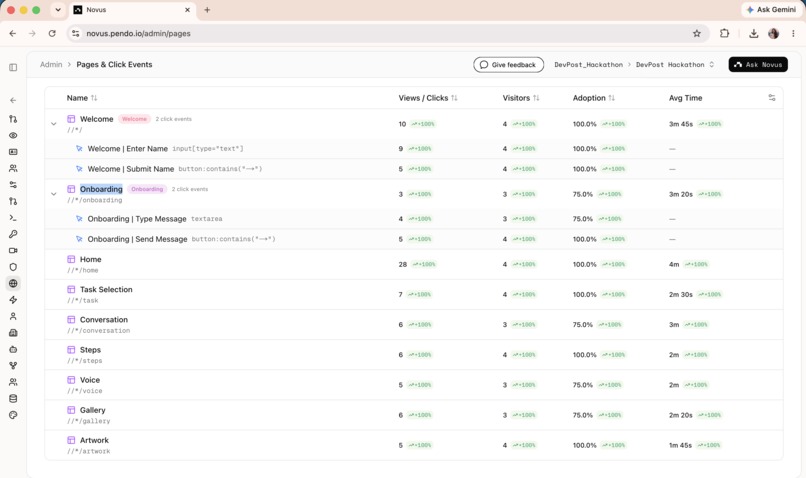Screen dimensions: 806x478
Task: Select the globe icon in sidebar
Action: pos(13,283)
